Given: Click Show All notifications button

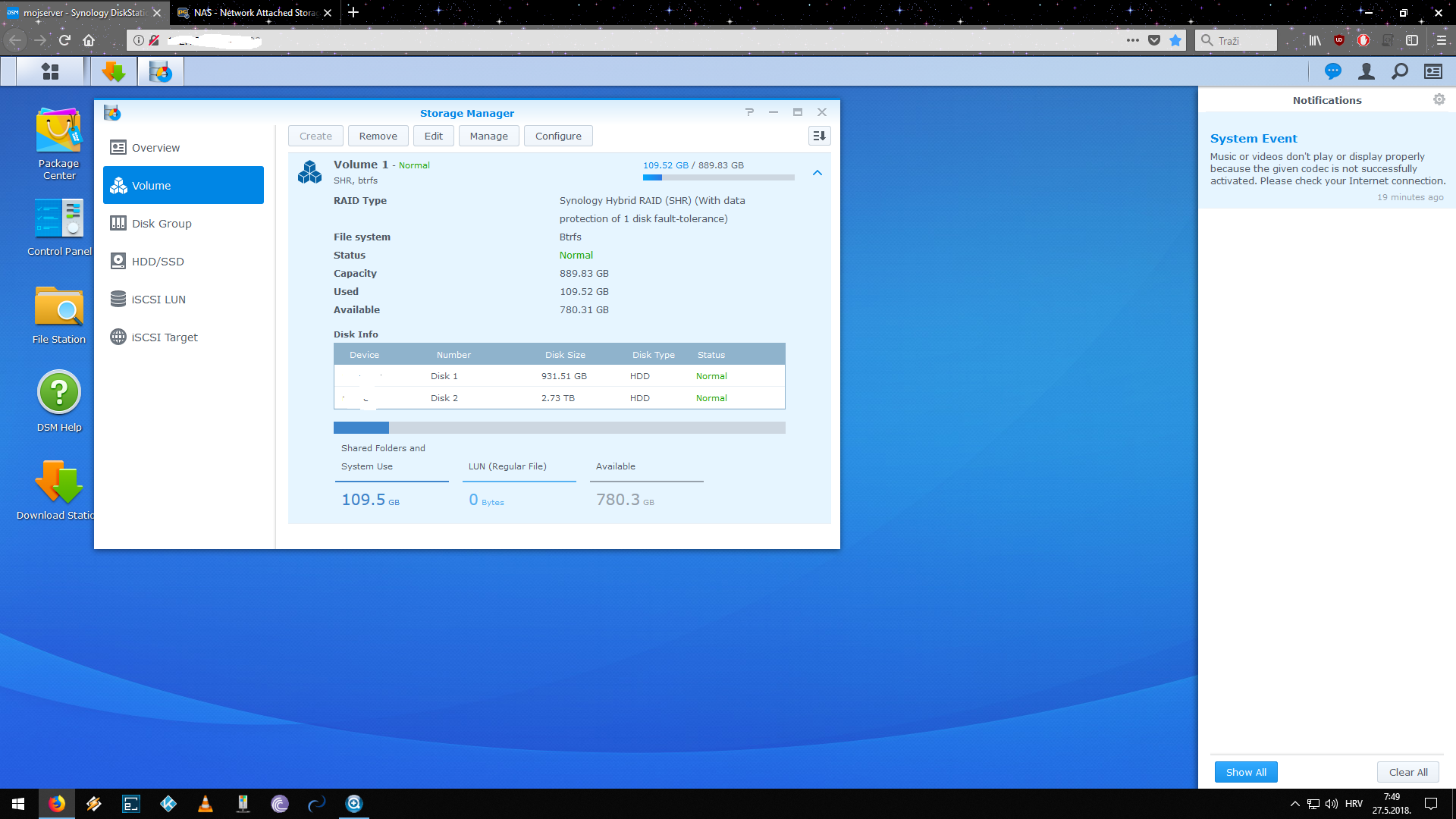Looking at the screenshot, I should click(1245, 772).
